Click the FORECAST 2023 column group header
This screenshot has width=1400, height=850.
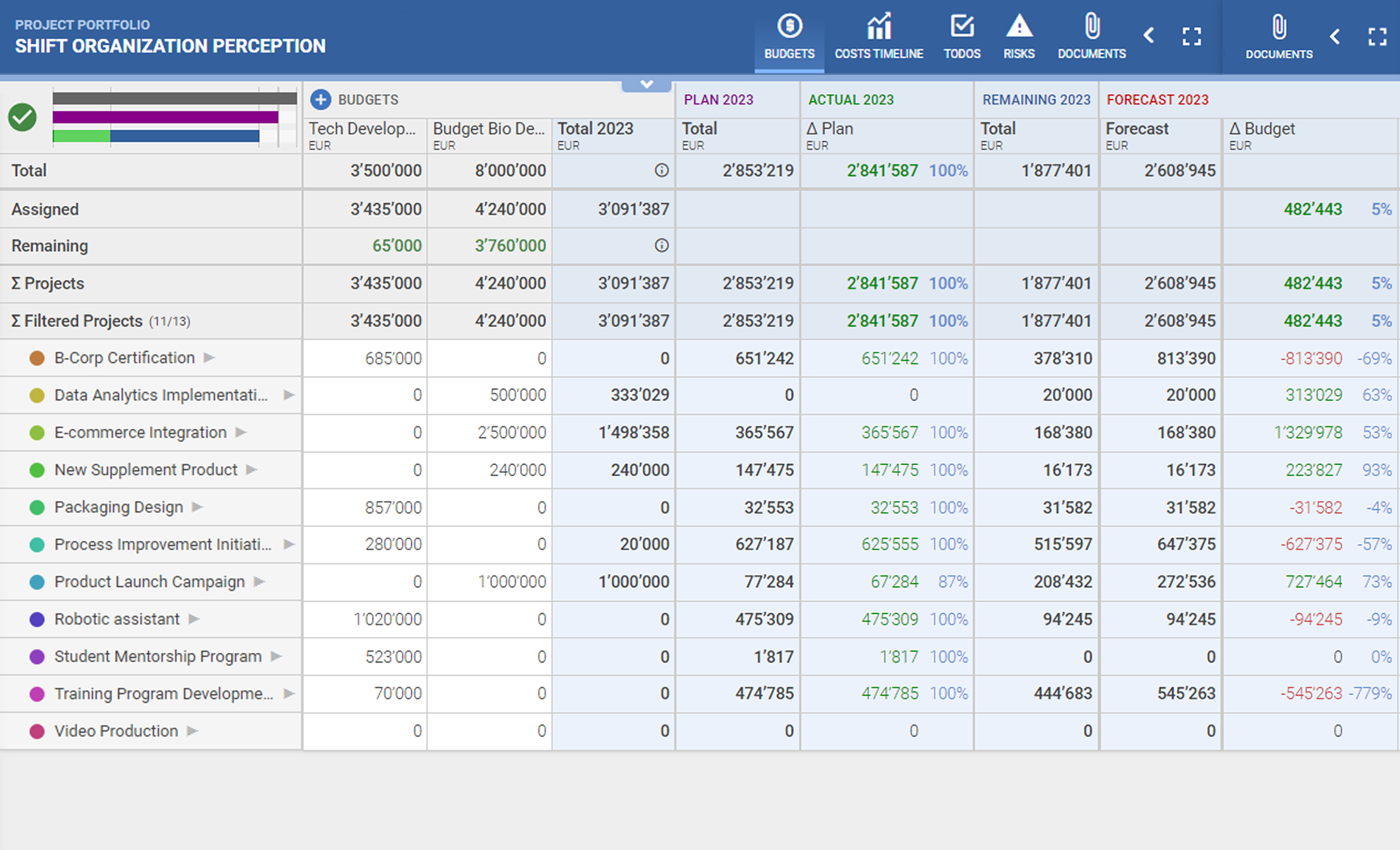coord(1157,100)
